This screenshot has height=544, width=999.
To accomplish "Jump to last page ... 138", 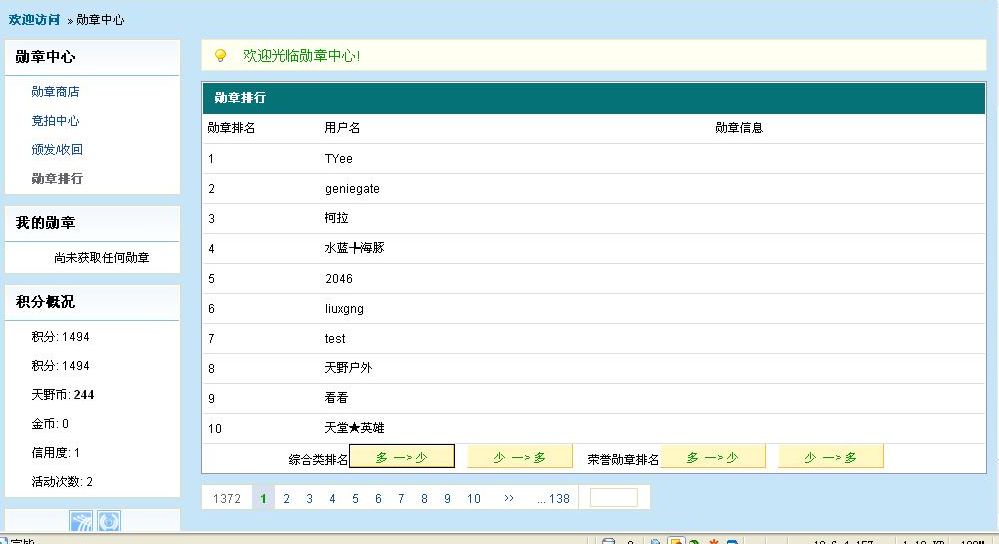I will 553,498.
